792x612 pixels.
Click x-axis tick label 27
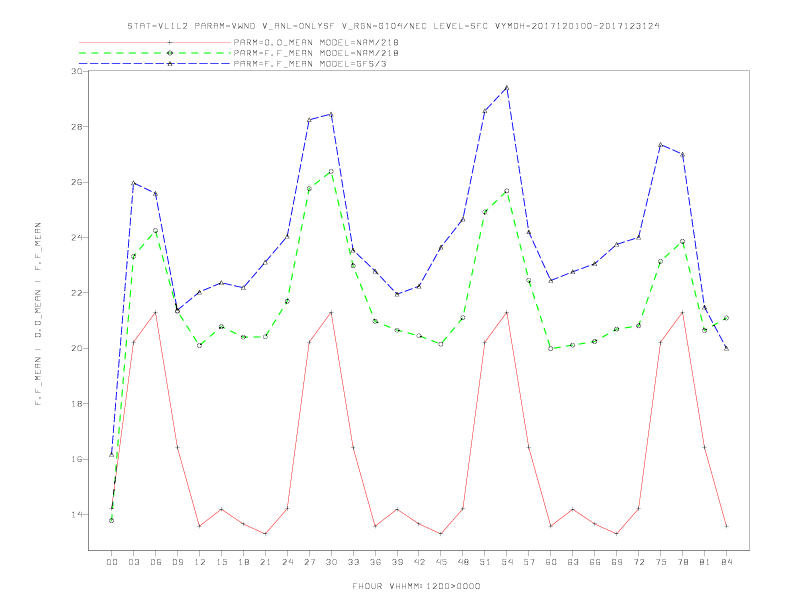pyautogui.click(x=309, y=562)
